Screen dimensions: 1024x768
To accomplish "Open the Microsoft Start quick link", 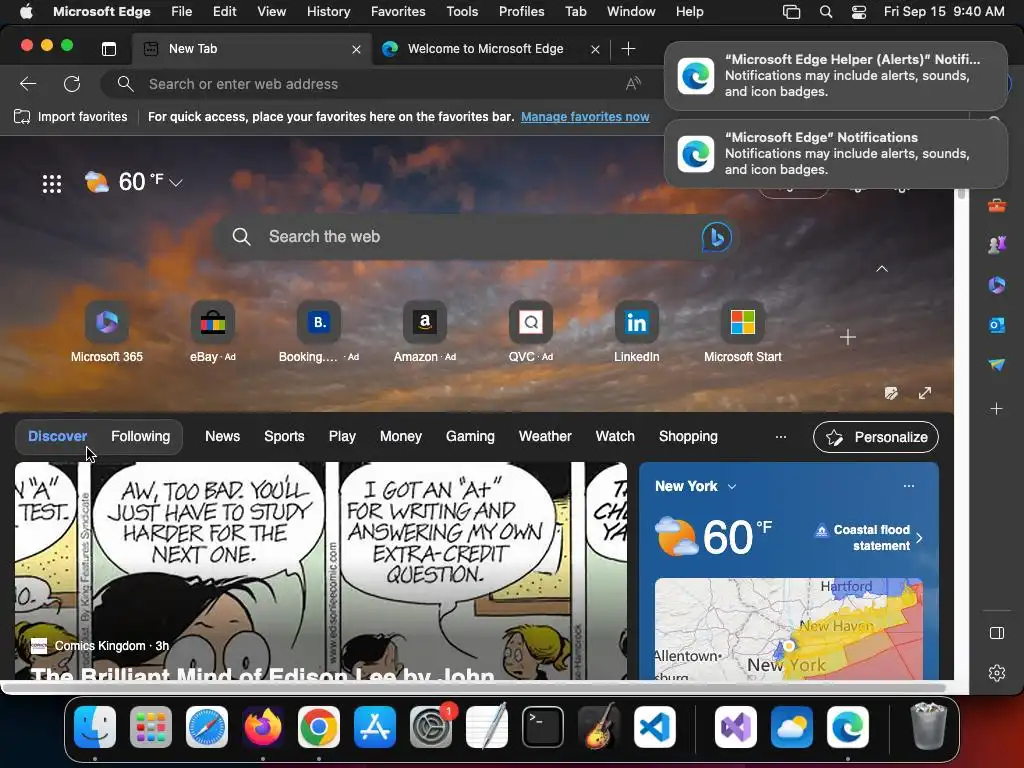I will [743, 332].
